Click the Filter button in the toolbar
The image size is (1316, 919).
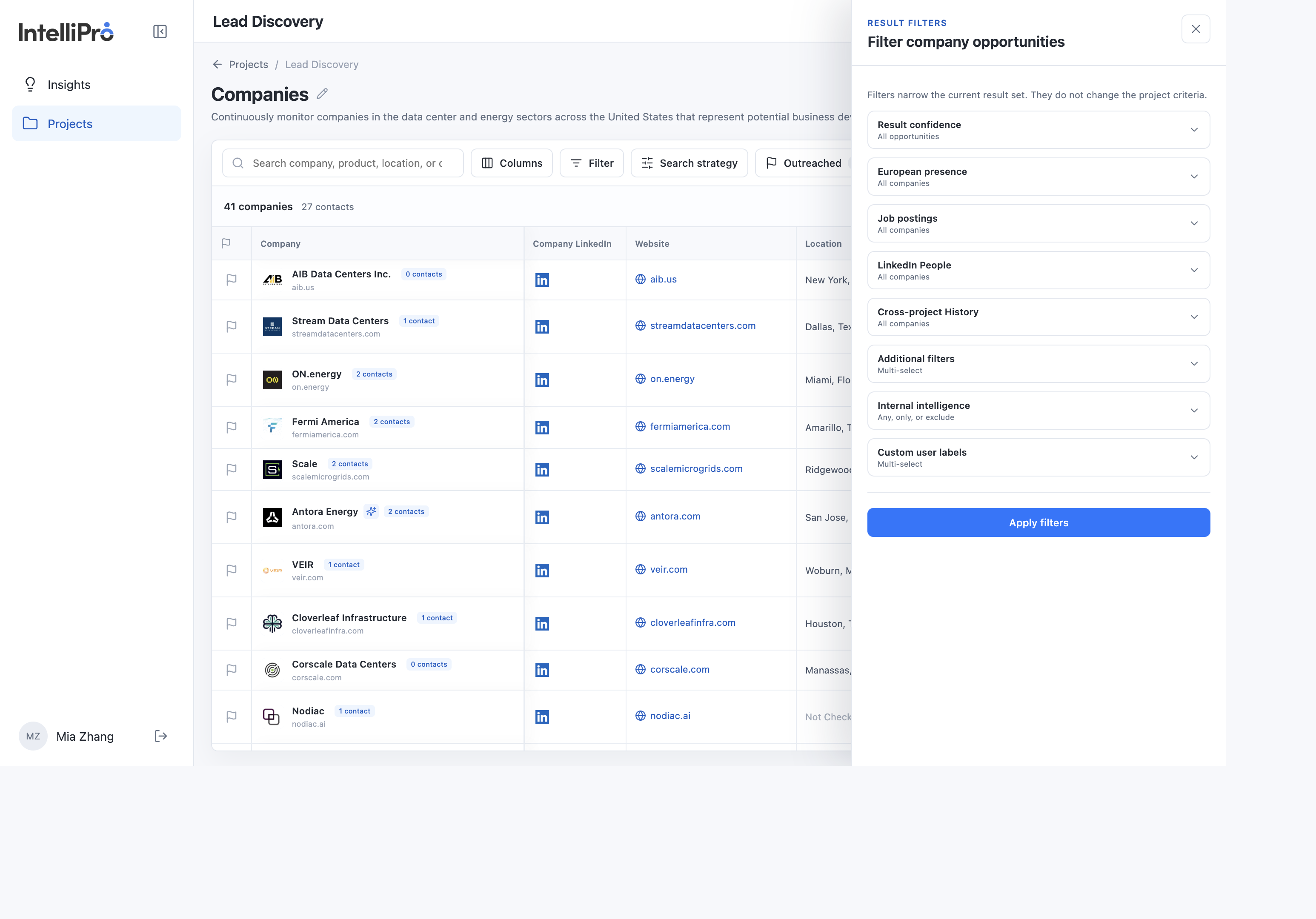(x=592, y=163)
